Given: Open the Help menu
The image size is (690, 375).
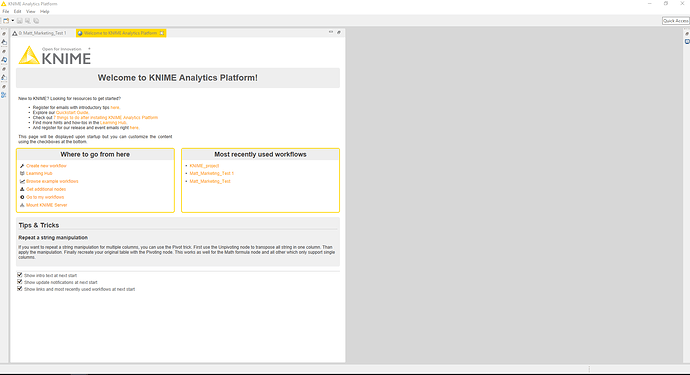Looking at the screenshot, I should 44,11.
